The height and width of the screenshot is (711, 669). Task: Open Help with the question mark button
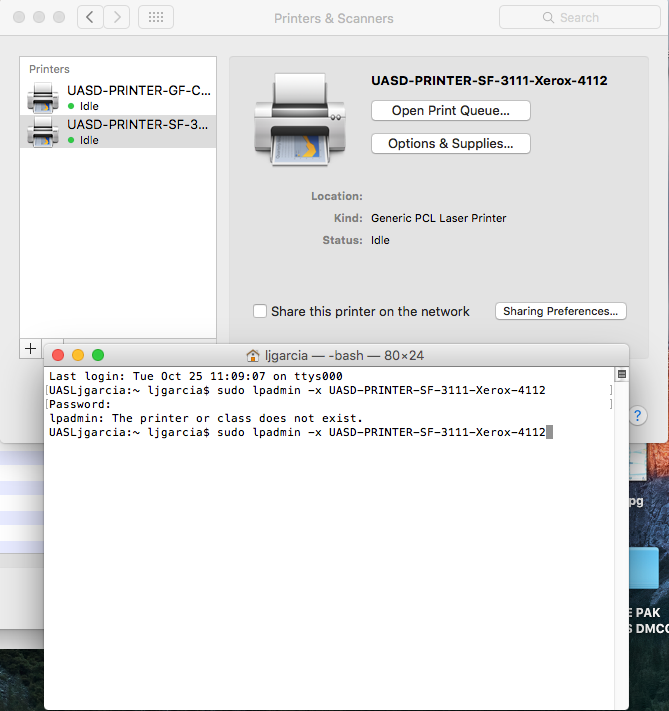tap(638, 415)
